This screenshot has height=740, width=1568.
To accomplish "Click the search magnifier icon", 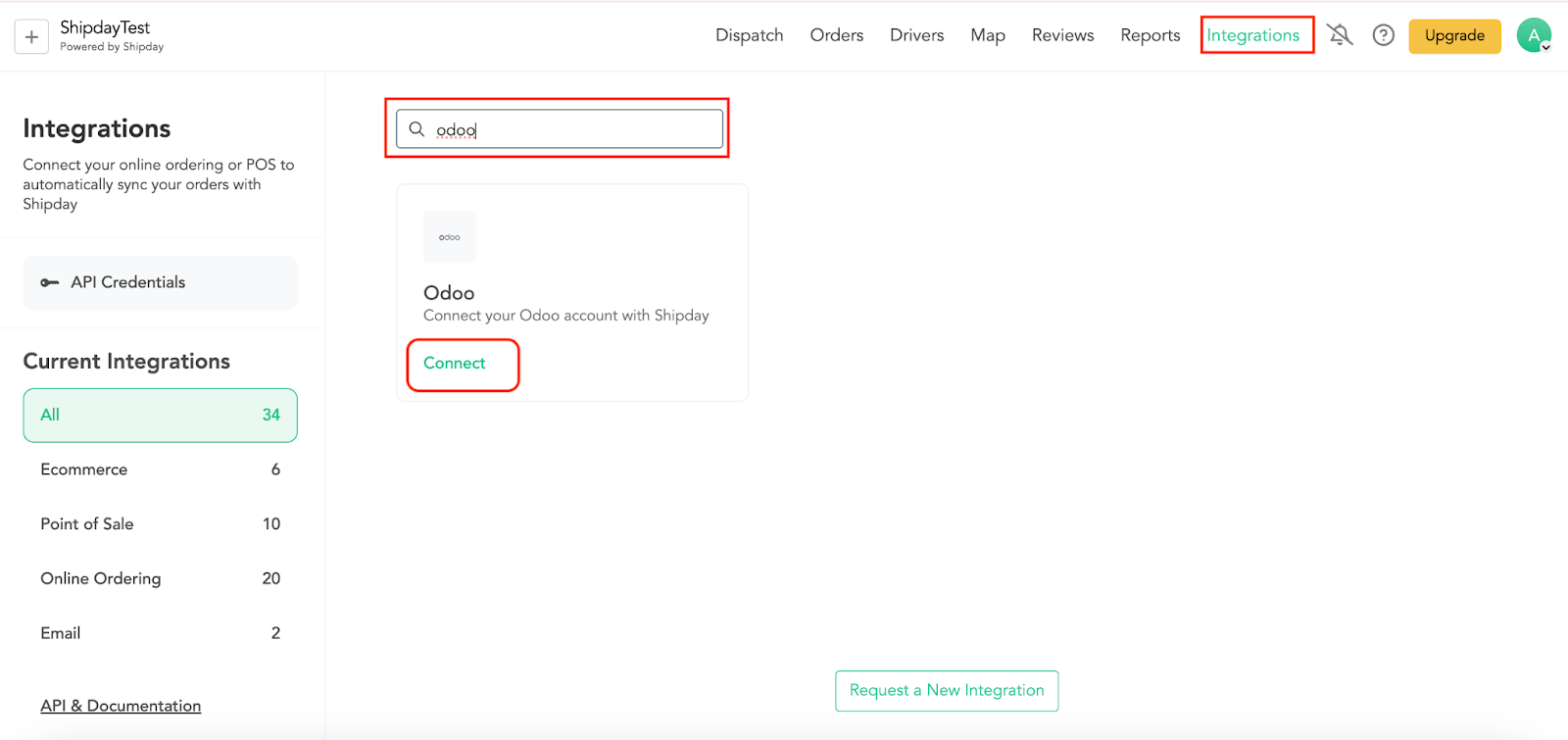I will coord(416,129).
